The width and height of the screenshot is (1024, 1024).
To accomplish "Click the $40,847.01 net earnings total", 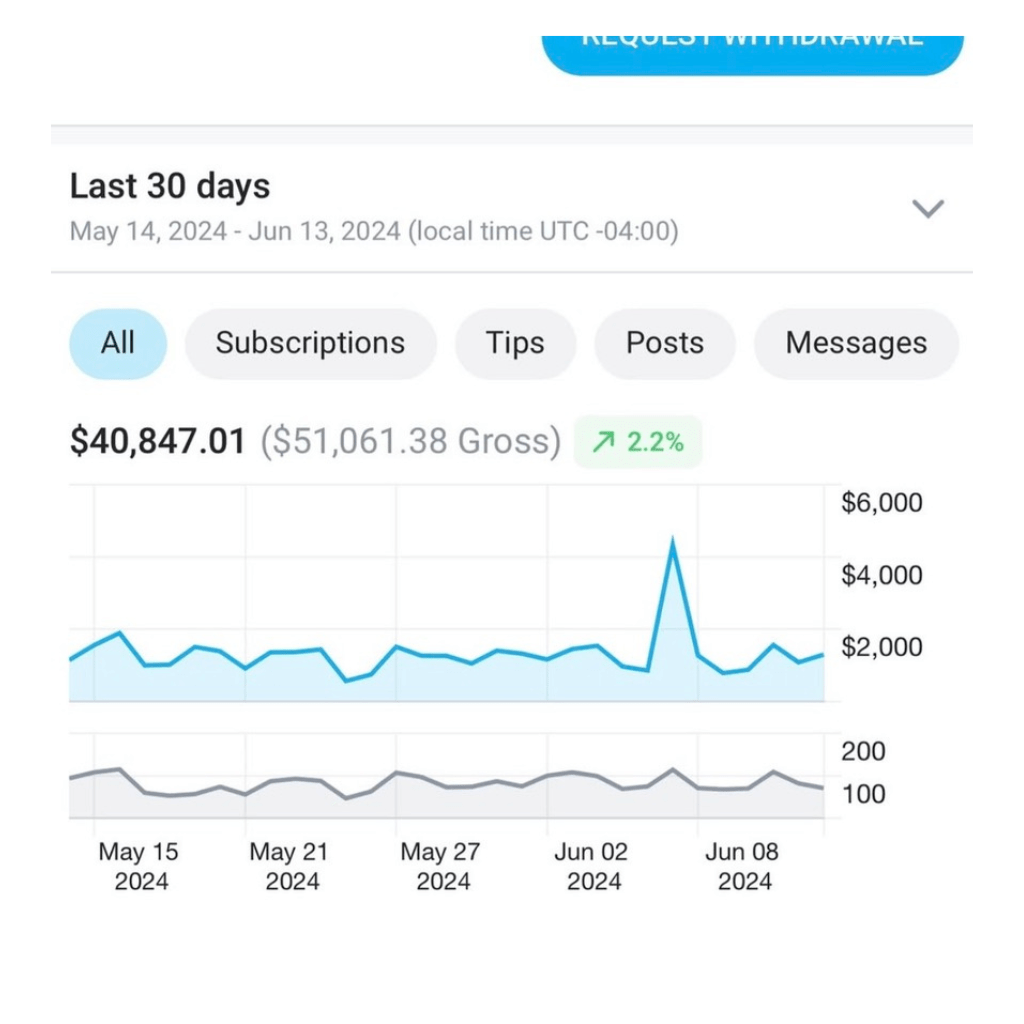I will click(x=157, y=441).
